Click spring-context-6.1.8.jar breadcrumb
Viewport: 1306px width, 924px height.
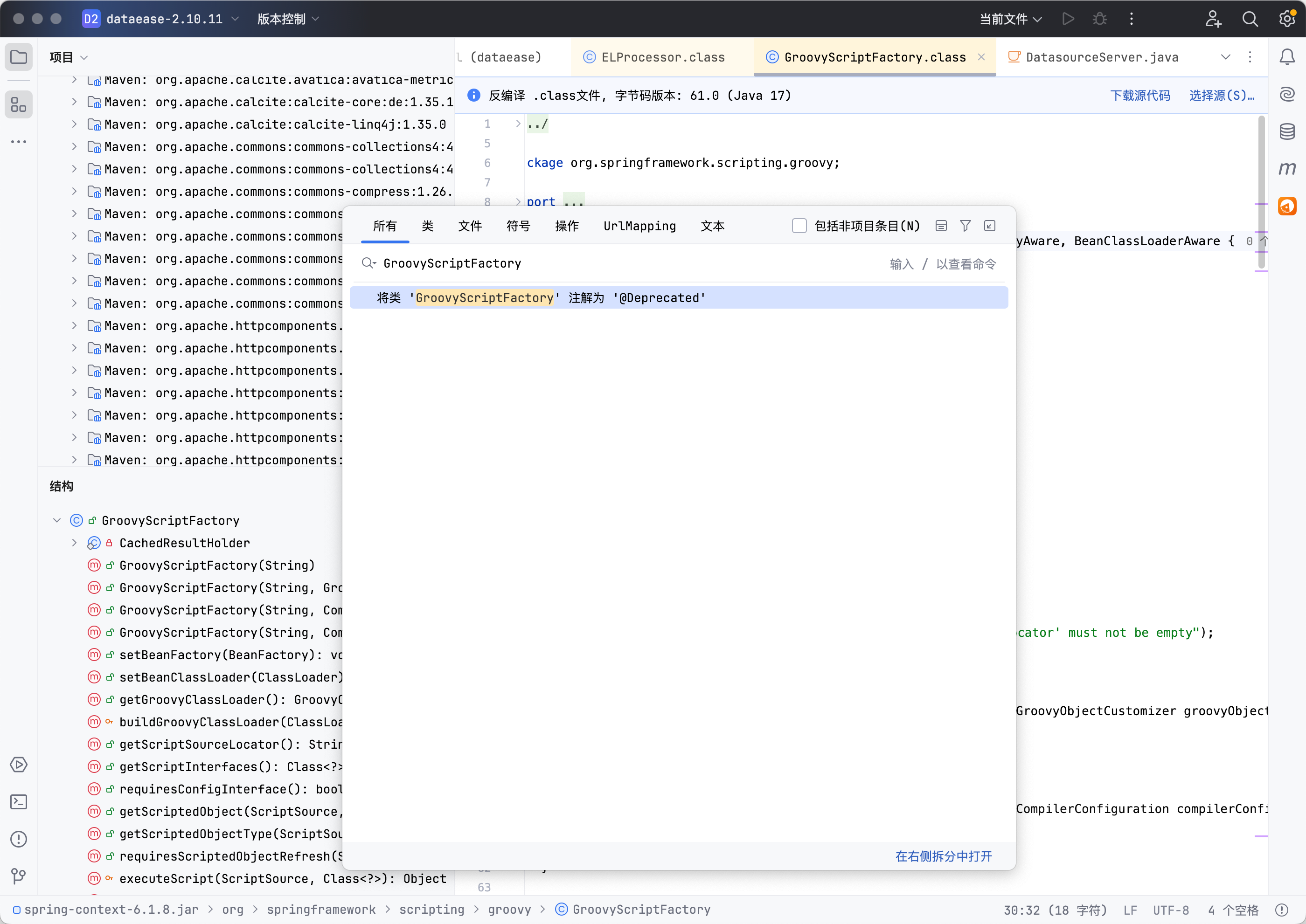coord(106,910)
